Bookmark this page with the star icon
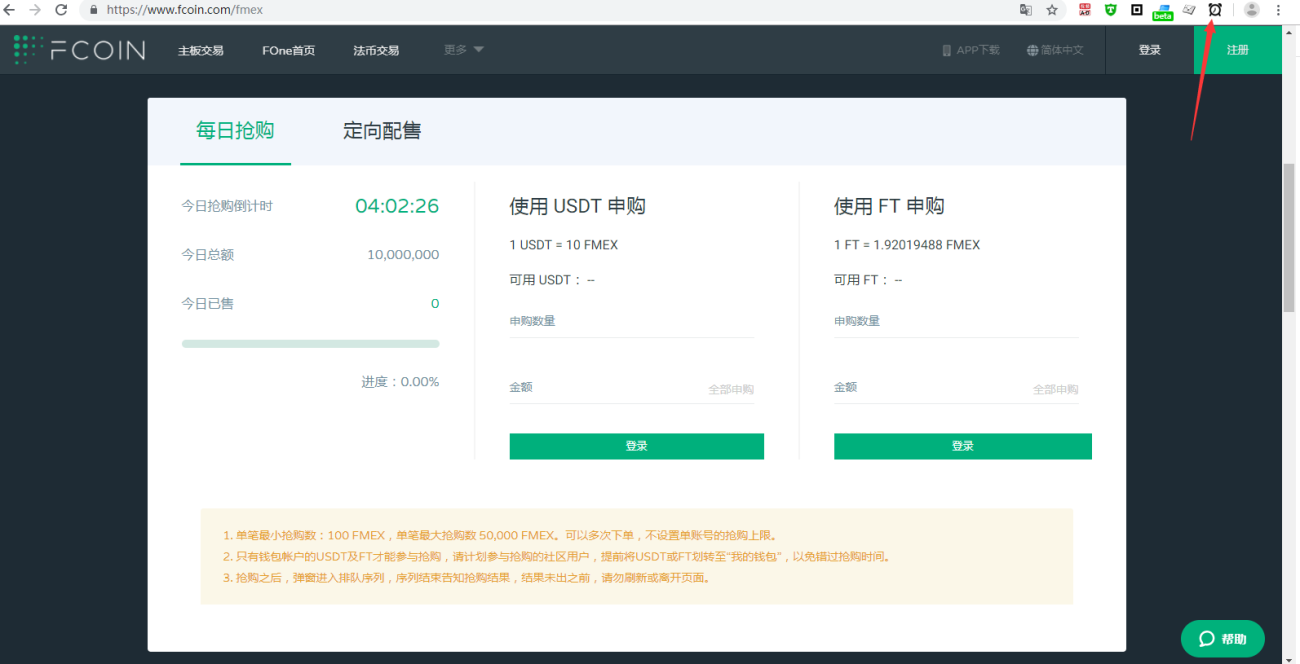1300x664 pixels. tap(1052, 9)
